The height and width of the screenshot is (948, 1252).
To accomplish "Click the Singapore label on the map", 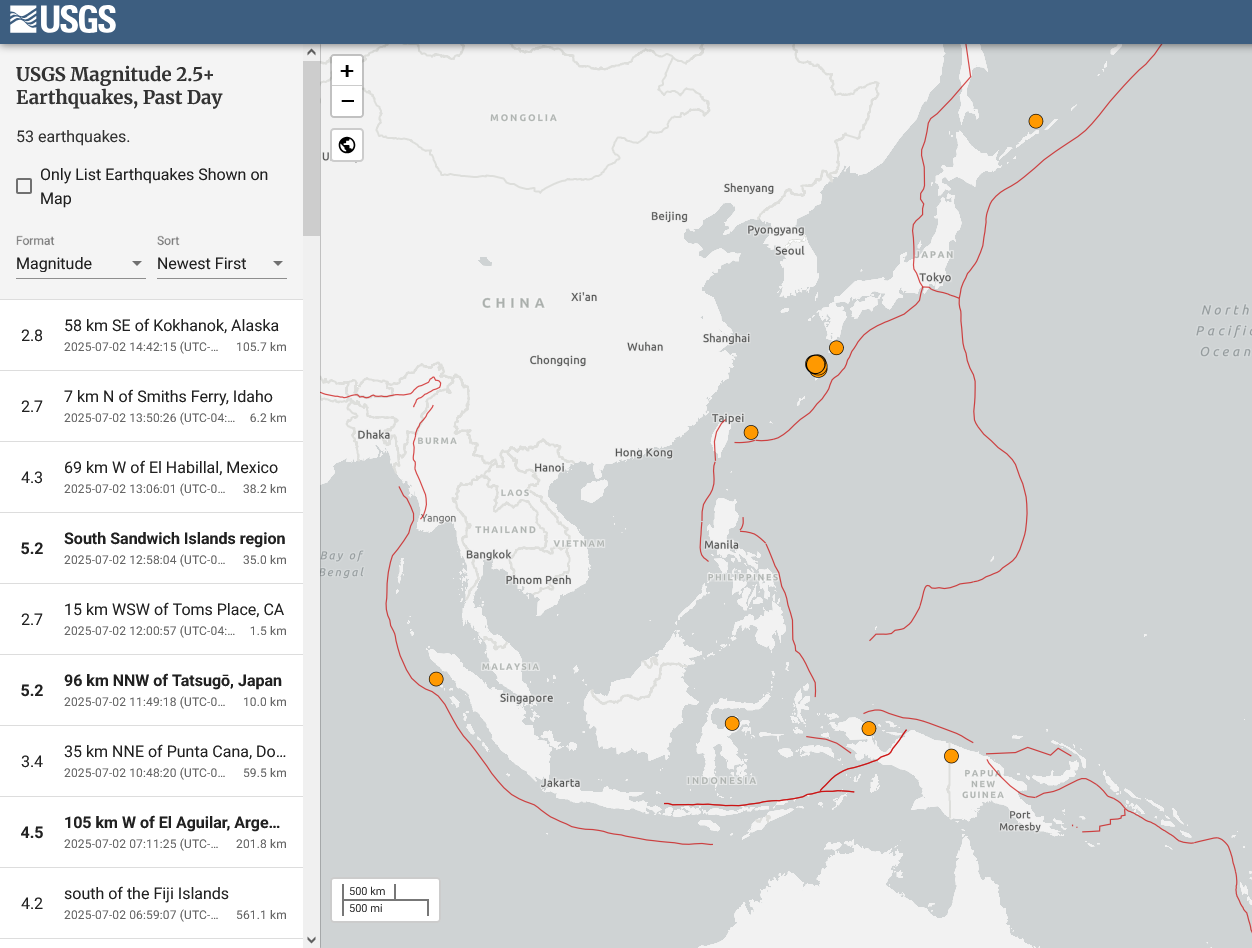I will point(526,698).
